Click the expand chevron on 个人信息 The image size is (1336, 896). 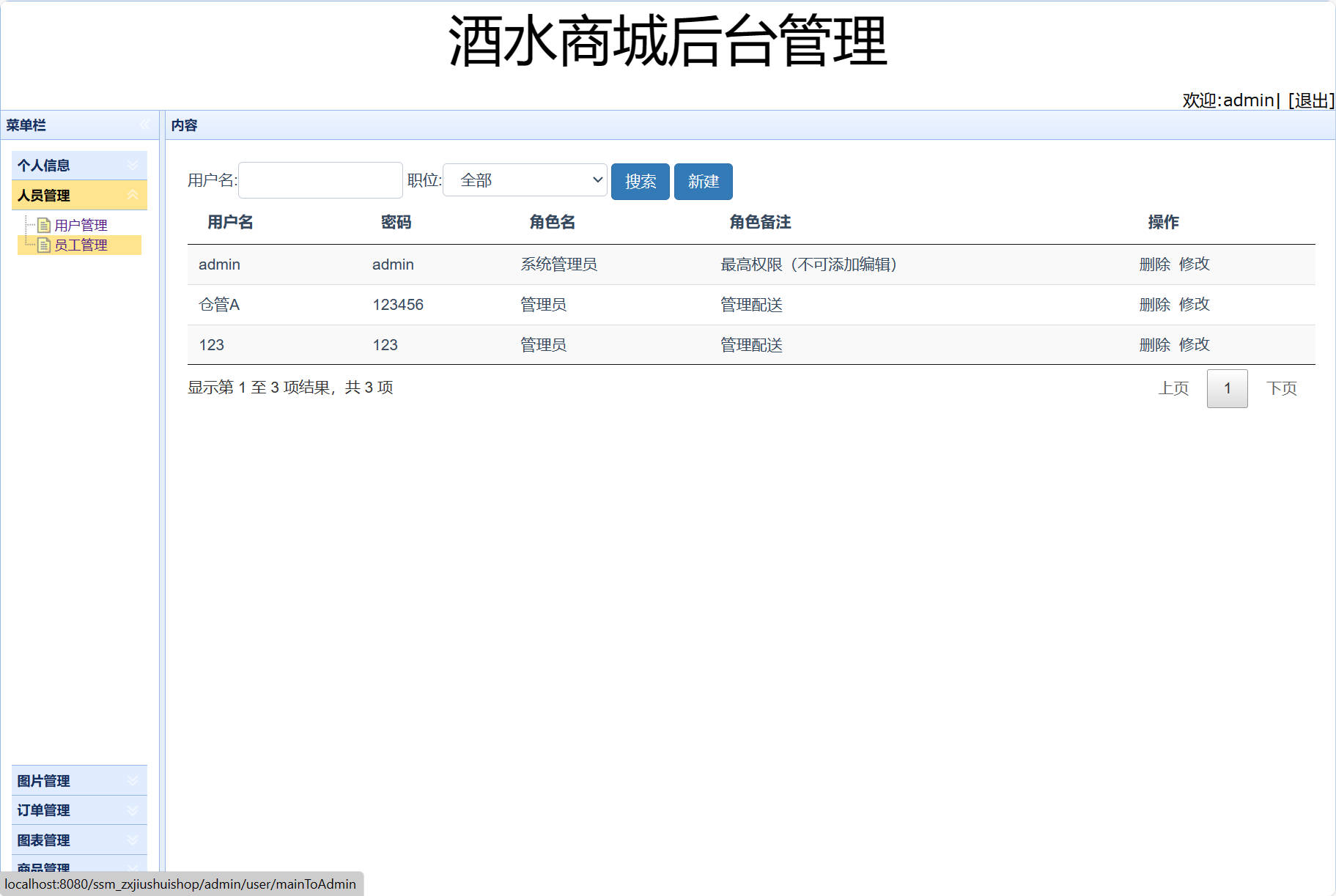click(133, 164)
